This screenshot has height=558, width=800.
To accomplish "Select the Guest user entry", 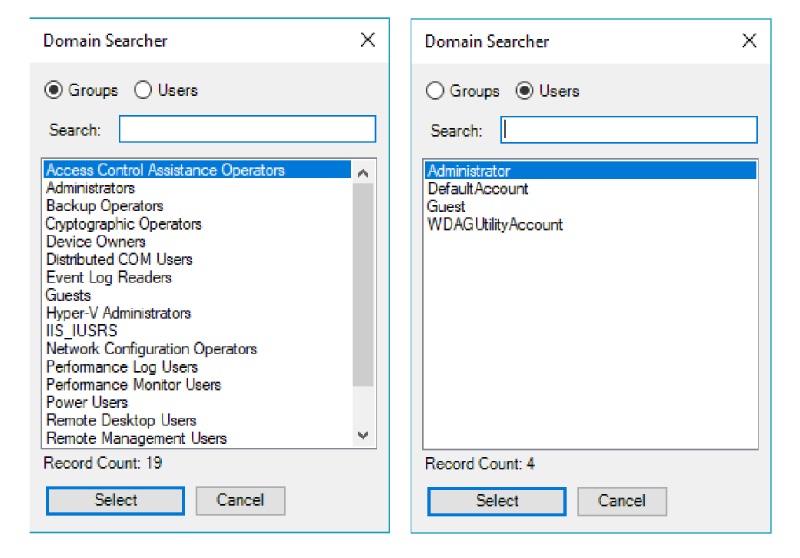I will coord(446,207).
